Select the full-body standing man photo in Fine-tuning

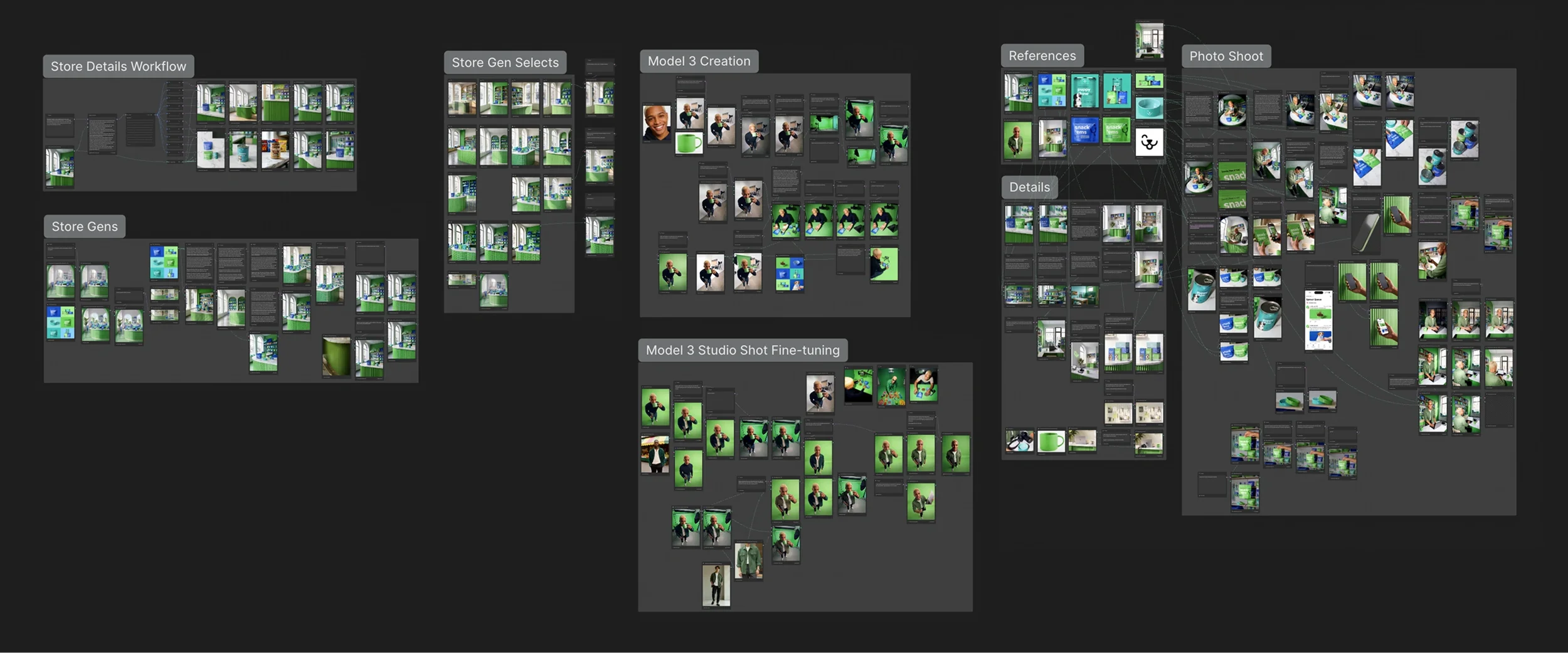coord(716,585)
